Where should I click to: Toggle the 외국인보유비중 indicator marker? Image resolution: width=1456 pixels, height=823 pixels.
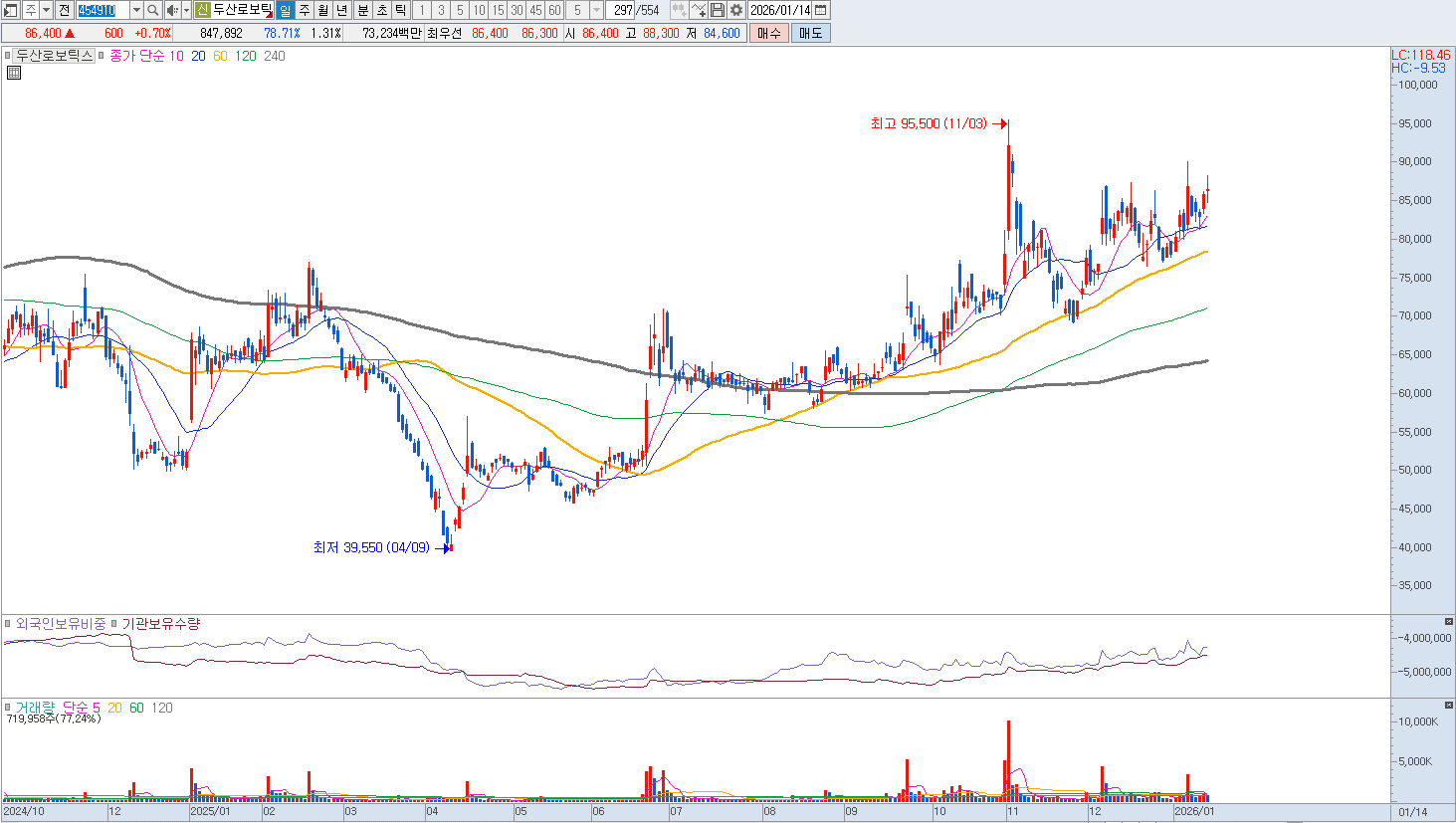8,624
